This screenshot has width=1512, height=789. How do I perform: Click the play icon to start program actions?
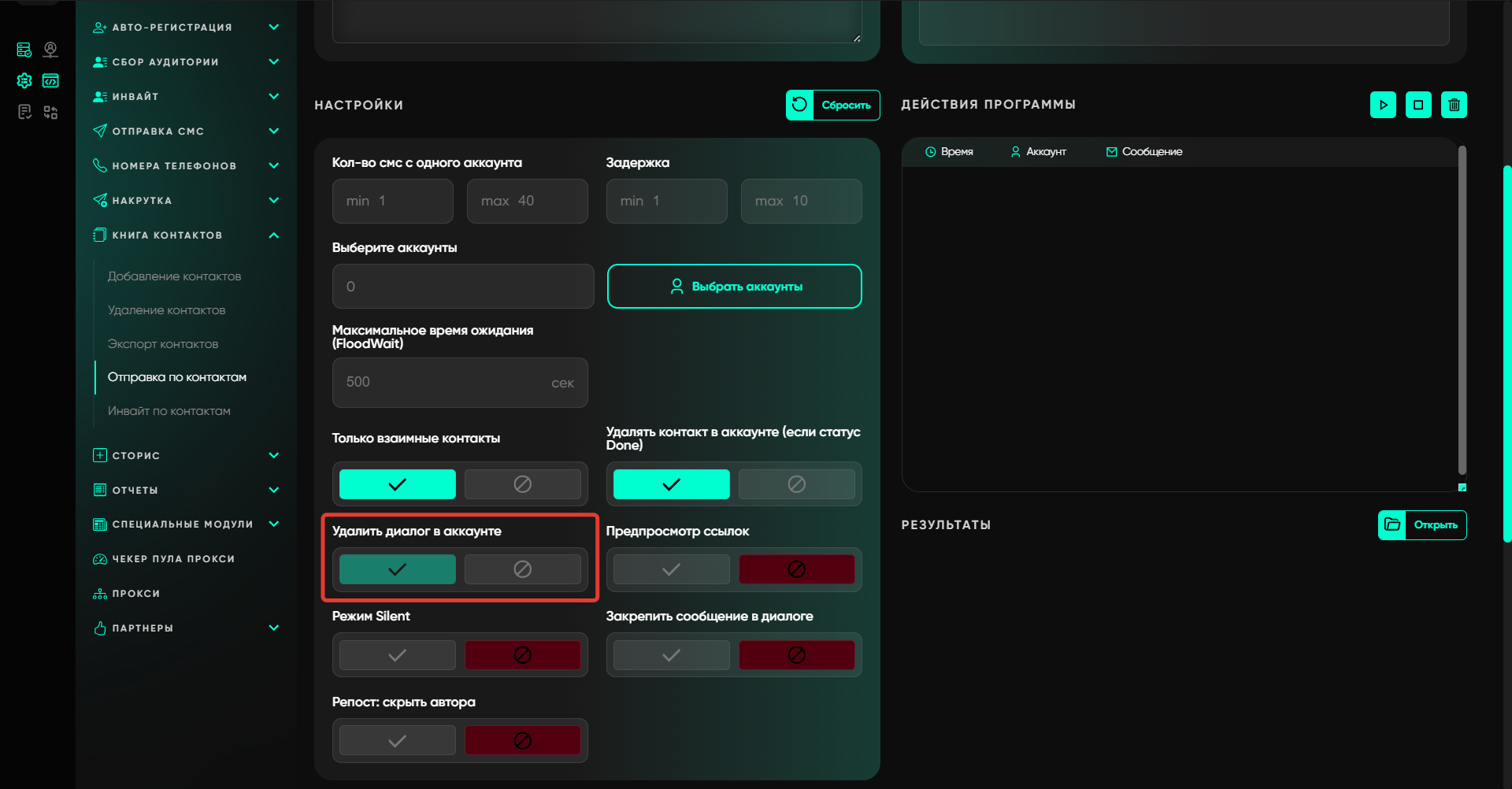1383,105
